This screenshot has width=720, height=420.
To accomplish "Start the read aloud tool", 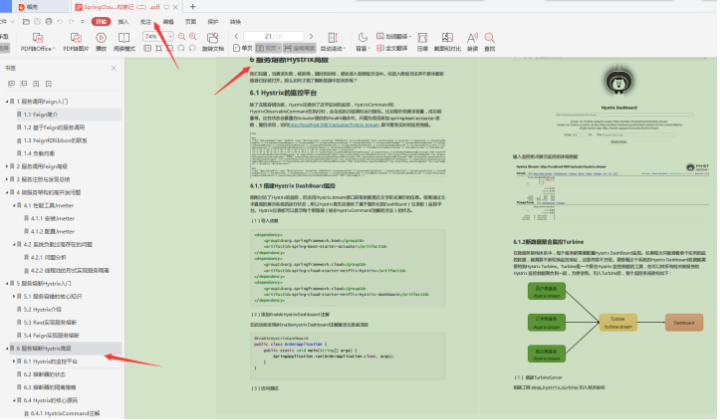I will pyautogui.click(x=472, y=41).
